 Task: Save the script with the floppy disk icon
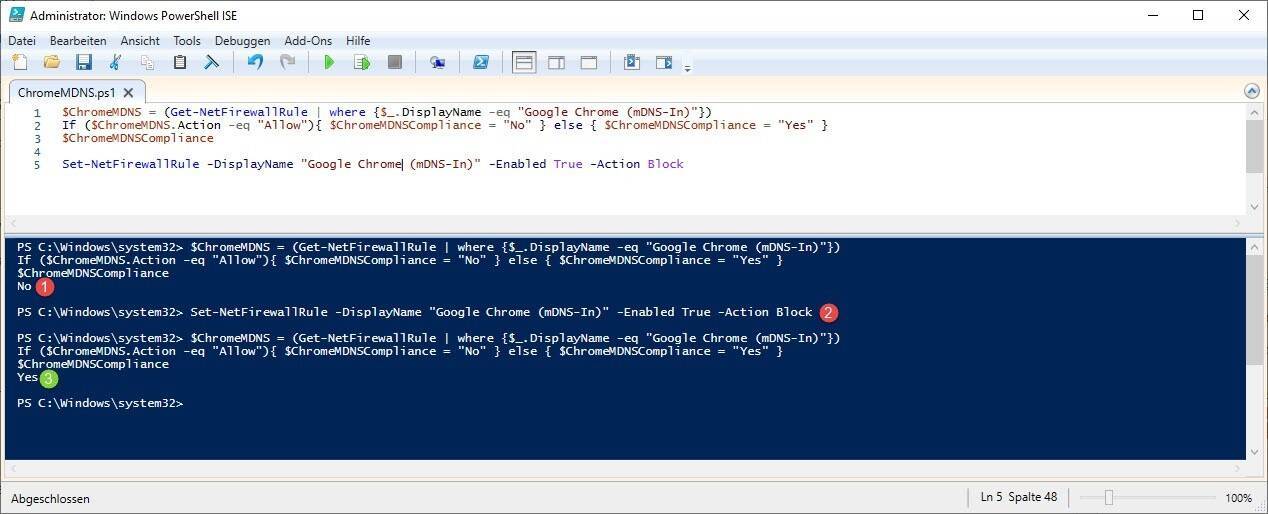(84, 62)
